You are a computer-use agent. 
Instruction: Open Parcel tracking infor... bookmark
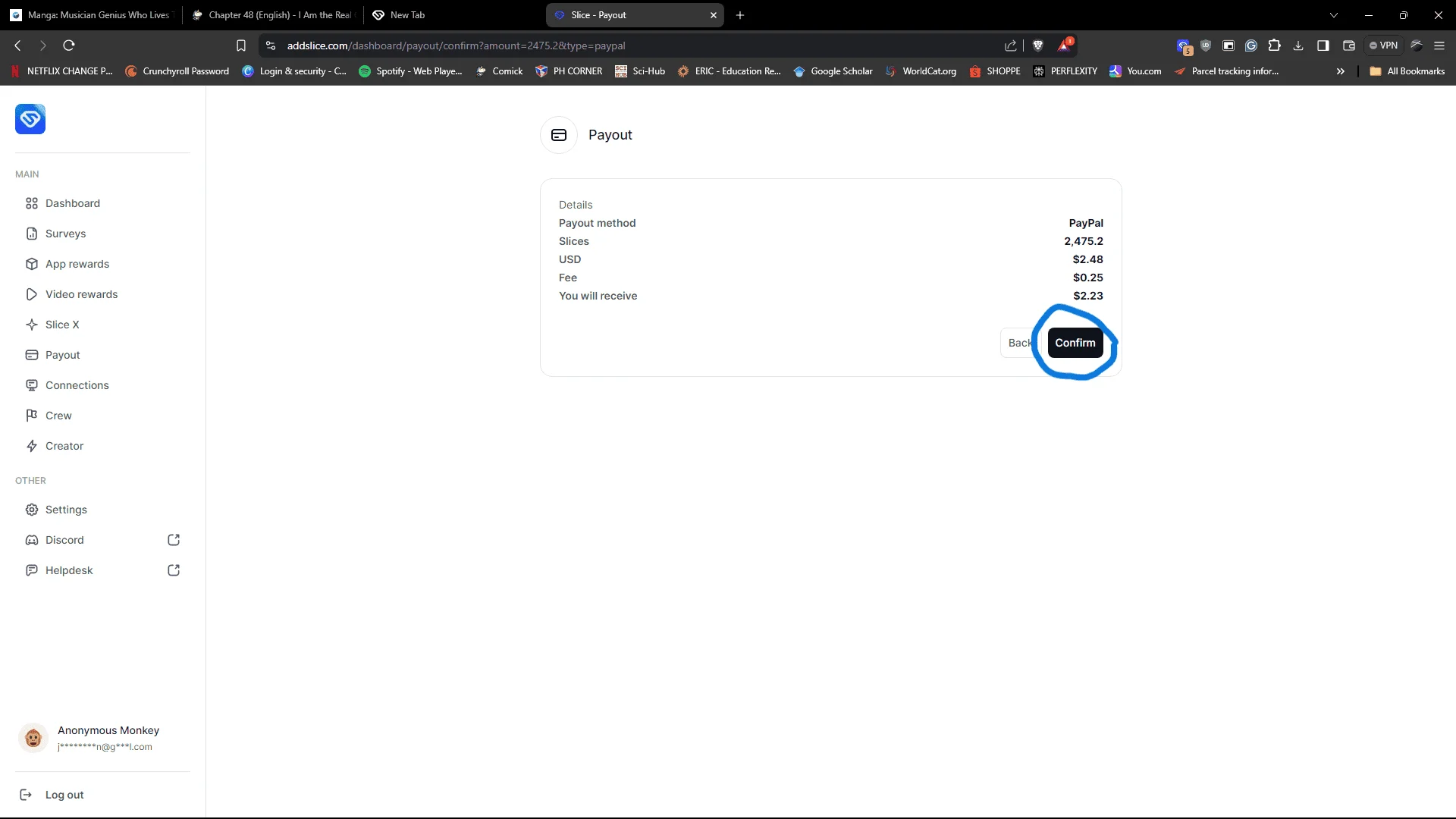[x=1226, y=71]
